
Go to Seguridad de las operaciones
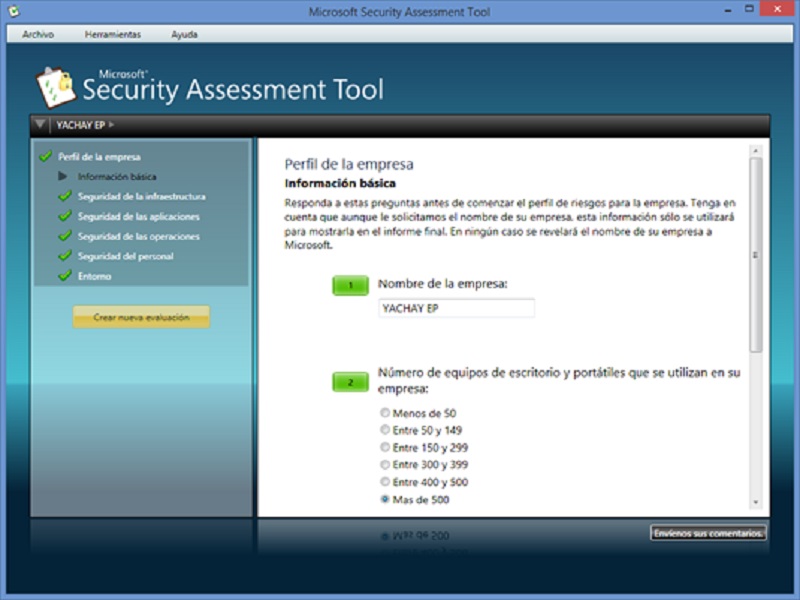[x=139, y=236]
